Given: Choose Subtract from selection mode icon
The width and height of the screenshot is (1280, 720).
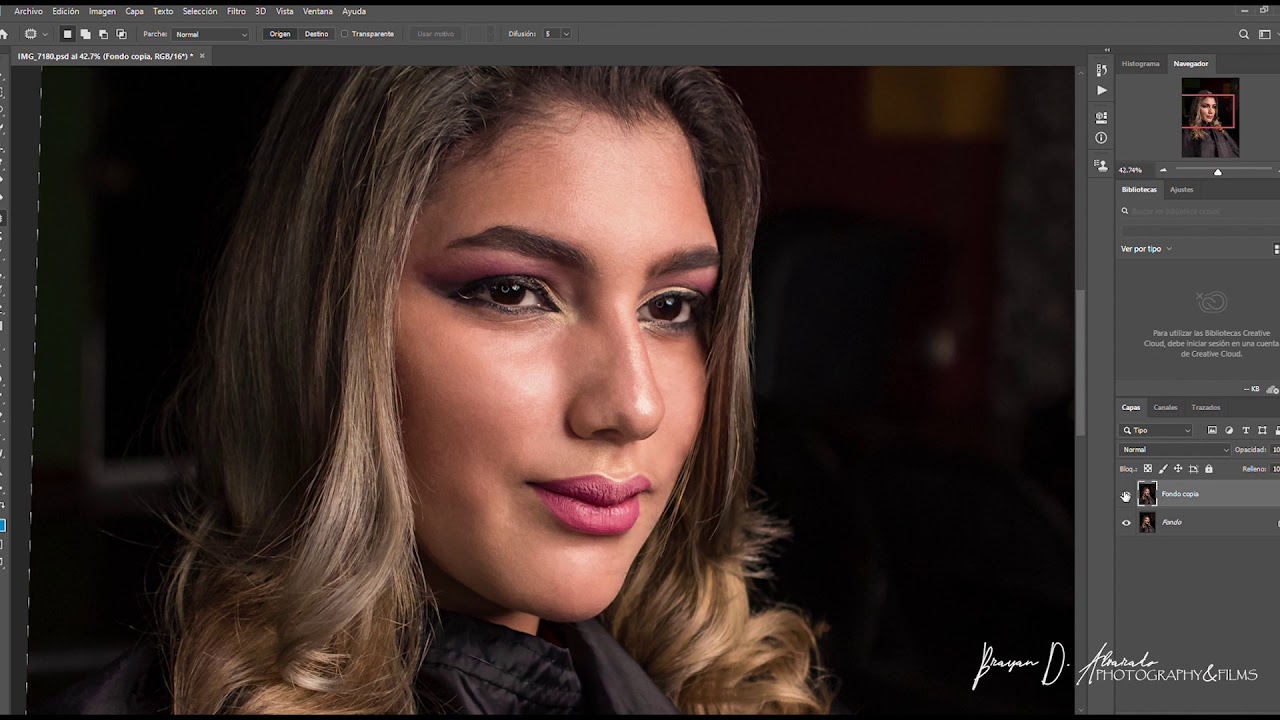Looking at the screenshot, I should coord(104,34).
